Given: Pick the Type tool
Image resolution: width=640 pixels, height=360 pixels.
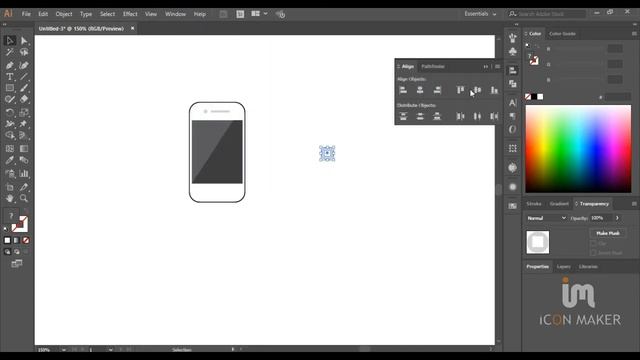Looking at the screenshot, I should [x=10, y=77].
